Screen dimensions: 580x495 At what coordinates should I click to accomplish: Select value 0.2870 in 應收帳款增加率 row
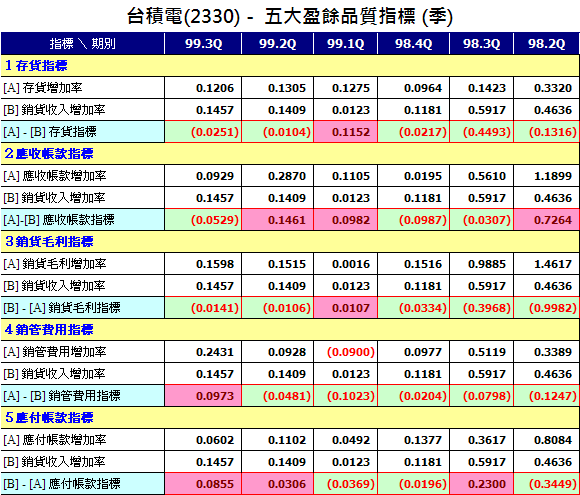coord(287,176)
